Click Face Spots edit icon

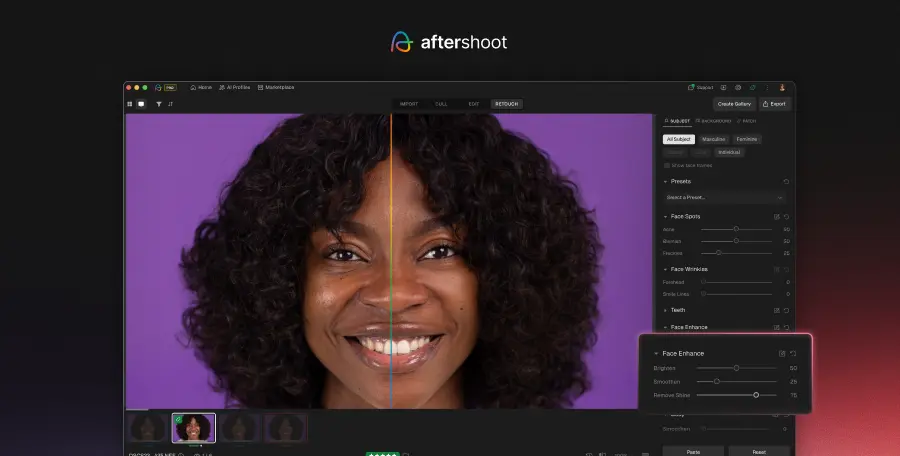777,217
